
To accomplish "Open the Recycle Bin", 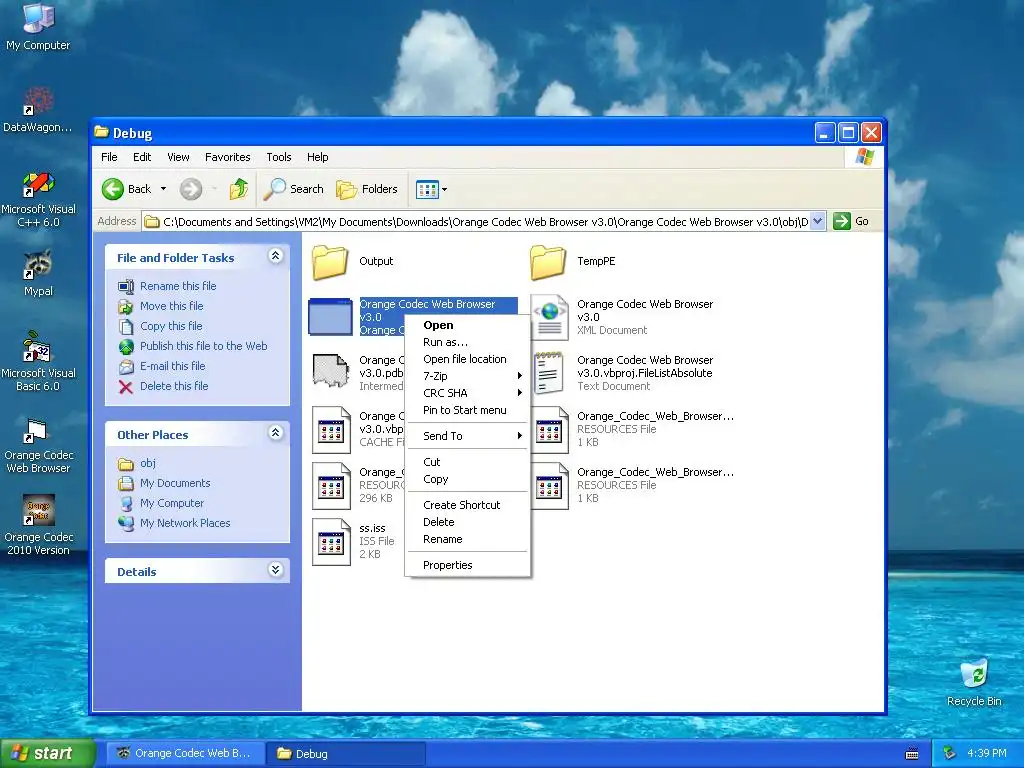I will tap(974, 682).
